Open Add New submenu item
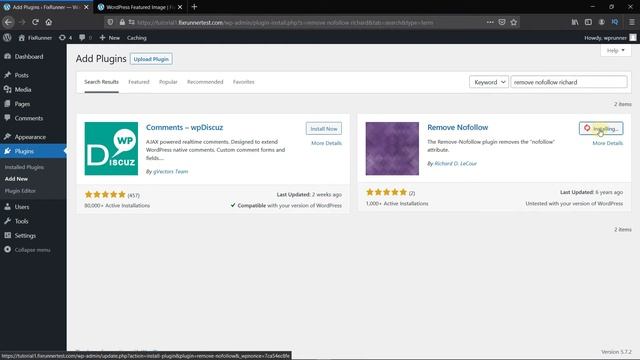 [16, 179]
